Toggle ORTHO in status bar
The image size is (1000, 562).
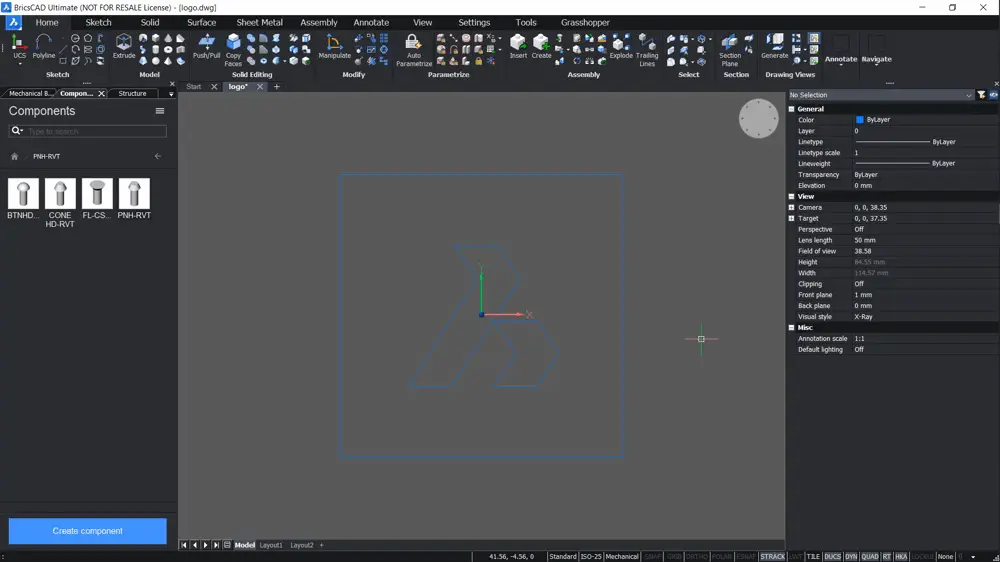click(x=696, y=557)
